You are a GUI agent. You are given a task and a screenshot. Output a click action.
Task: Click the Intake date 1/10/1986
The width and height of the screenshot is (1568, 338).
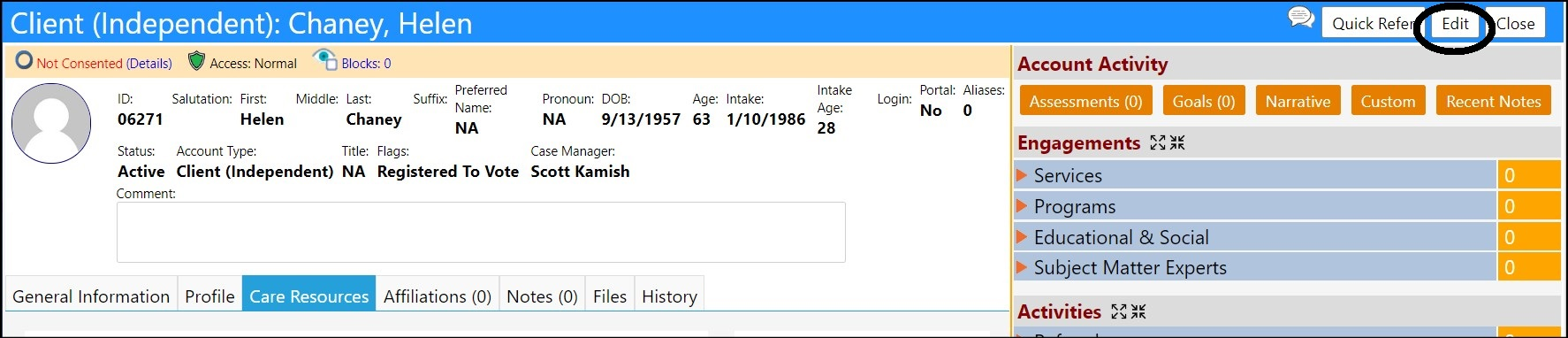click(765, 119)
